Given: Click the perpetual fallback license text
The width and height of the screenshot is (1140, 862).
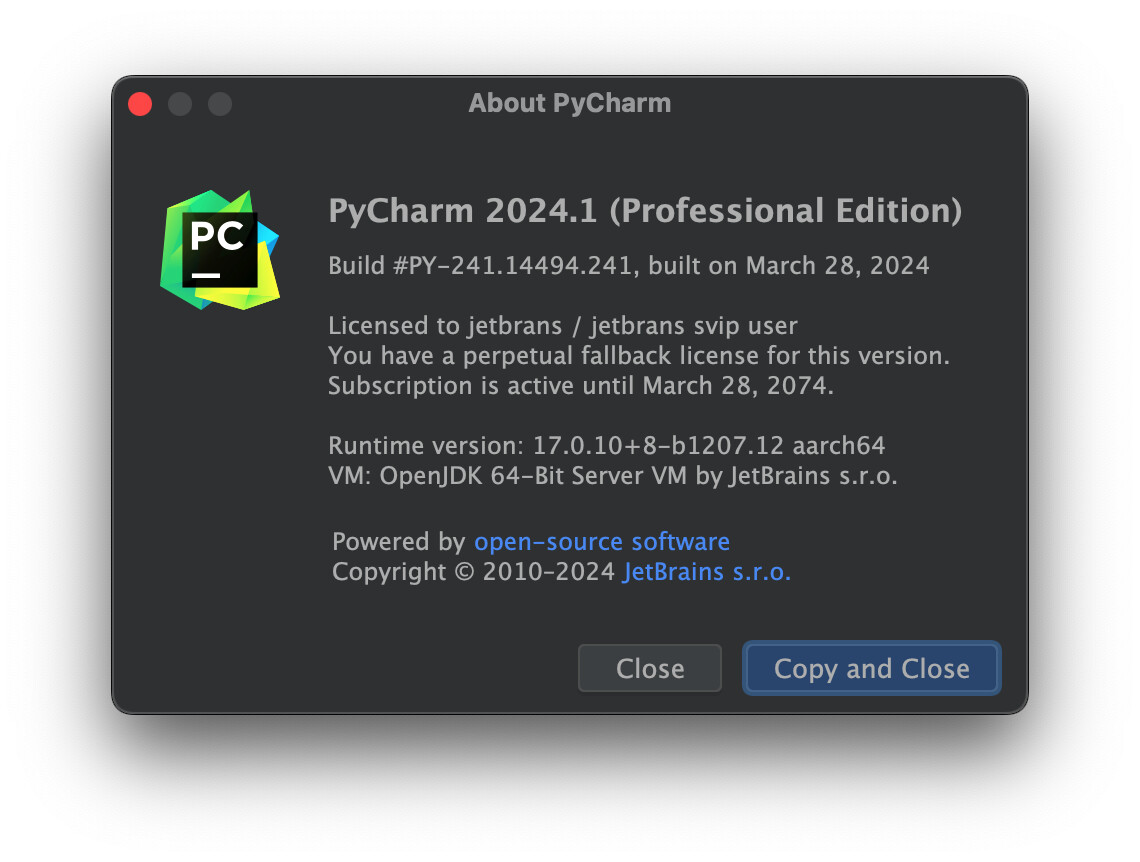Looking at the screenshot, I should point(639,355).
